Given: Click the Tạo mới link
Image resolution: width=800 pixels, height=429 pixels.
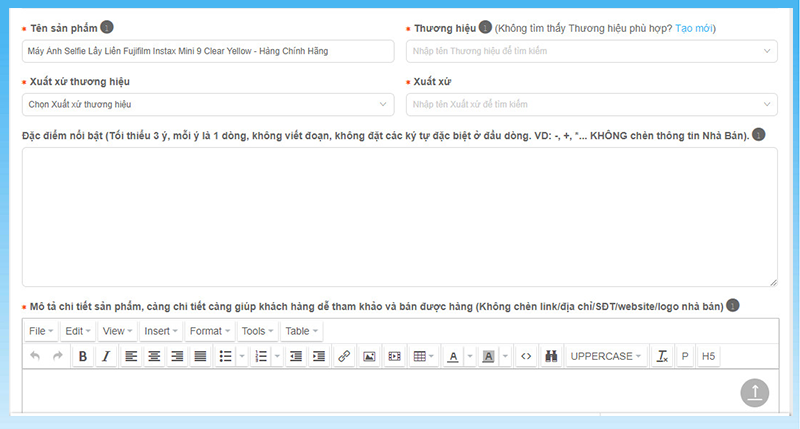Looking at the screenshot, I should coord(693,29).
